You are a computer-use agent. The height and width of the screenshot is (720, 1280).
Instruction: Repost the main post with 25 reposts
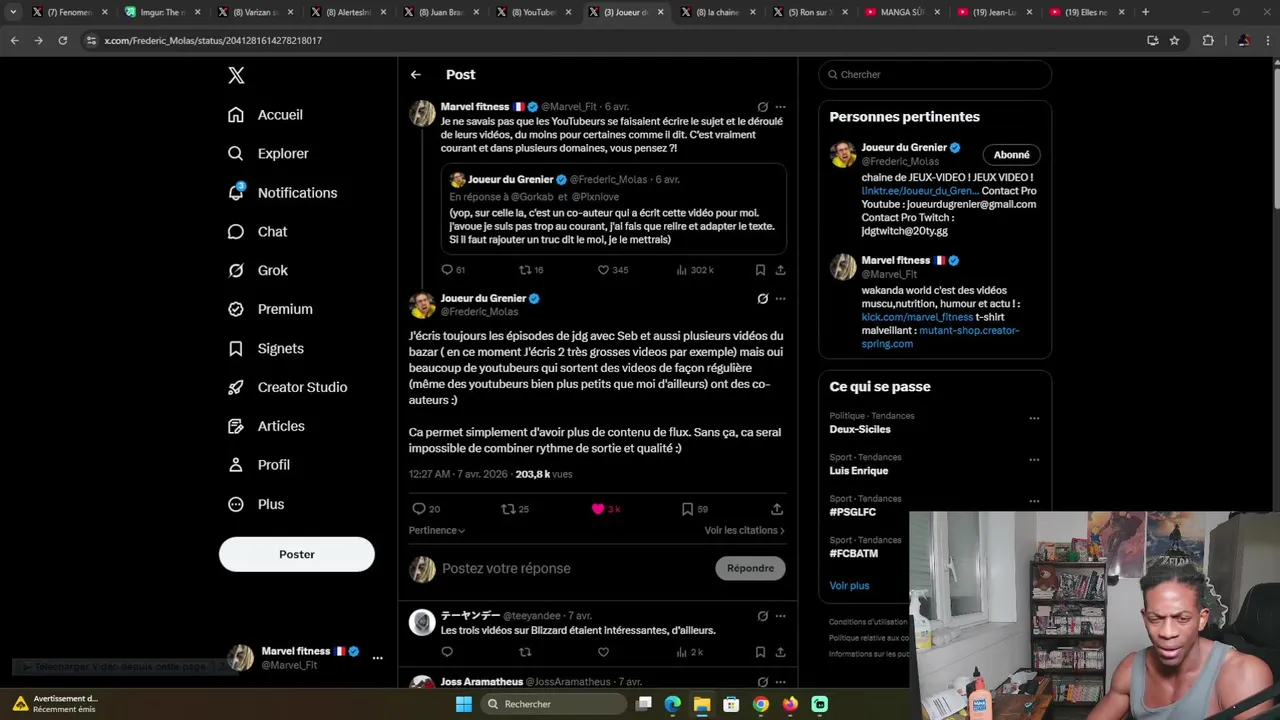click(515, 509)
